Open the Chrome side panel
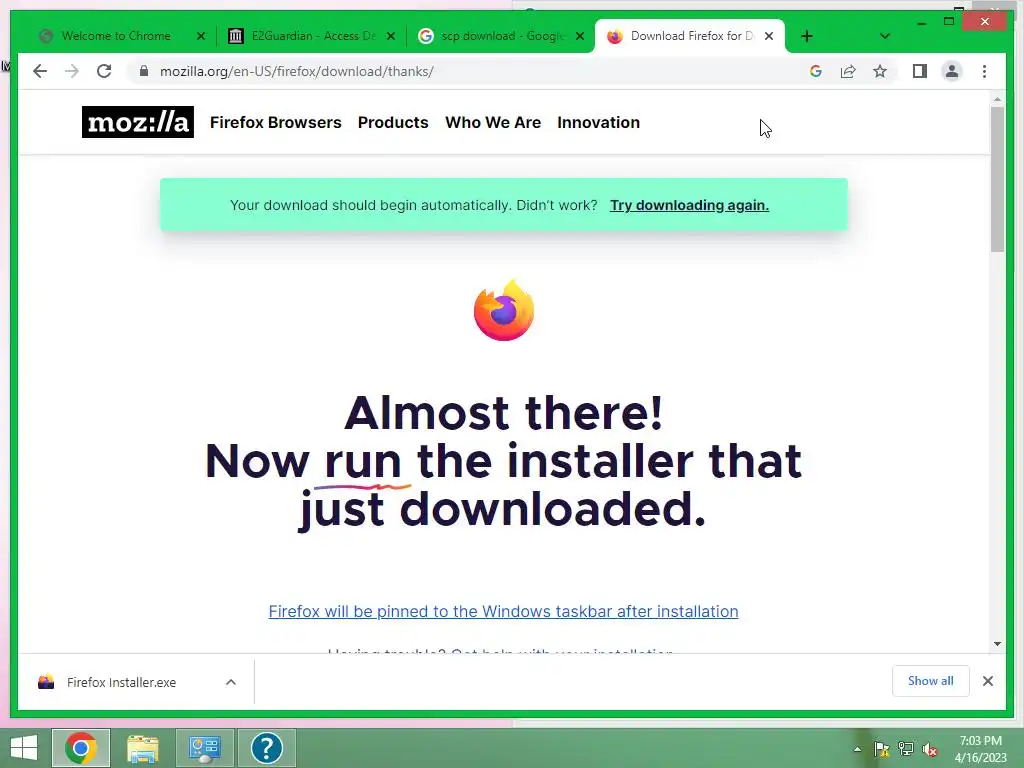The width and height of the screenshot is (1024, 768). (920, 71)
